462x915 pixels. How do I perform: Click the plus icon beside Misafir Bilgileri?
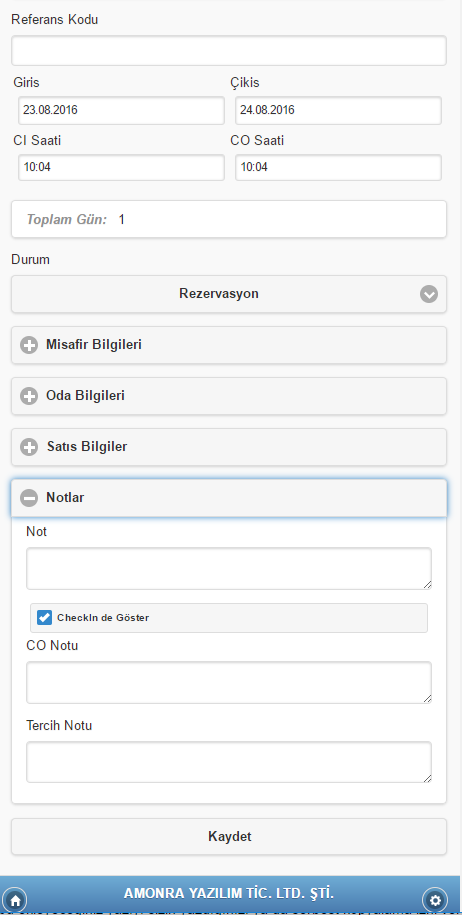click(x=29, y=345)
